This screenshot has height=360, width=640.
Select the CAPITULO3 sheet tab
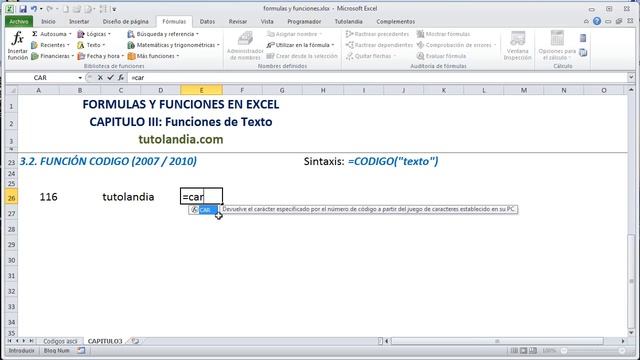105,341
